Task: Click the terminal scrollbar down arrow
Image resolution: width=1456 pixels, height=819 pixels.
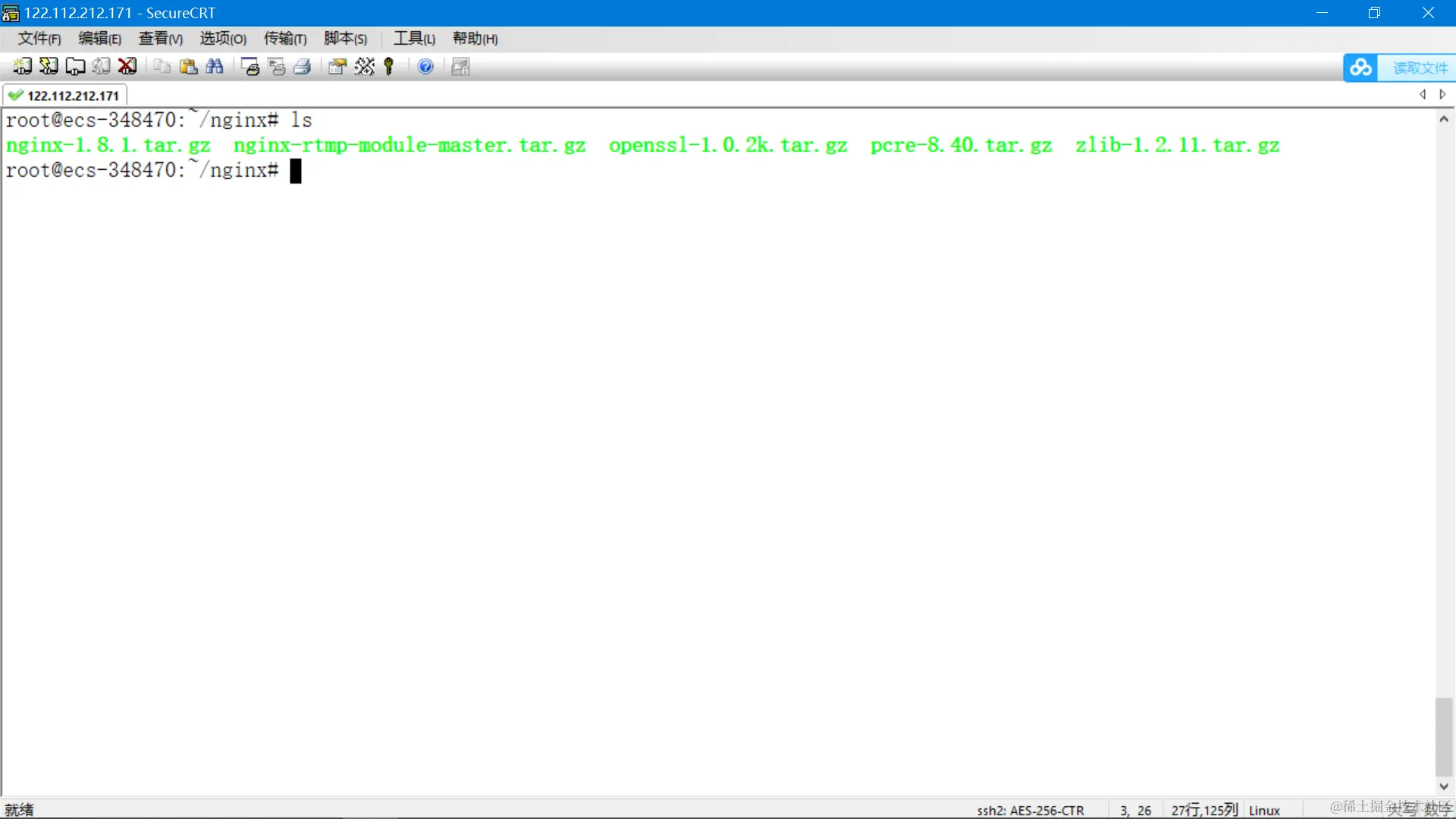Action: click(1444, 786)
